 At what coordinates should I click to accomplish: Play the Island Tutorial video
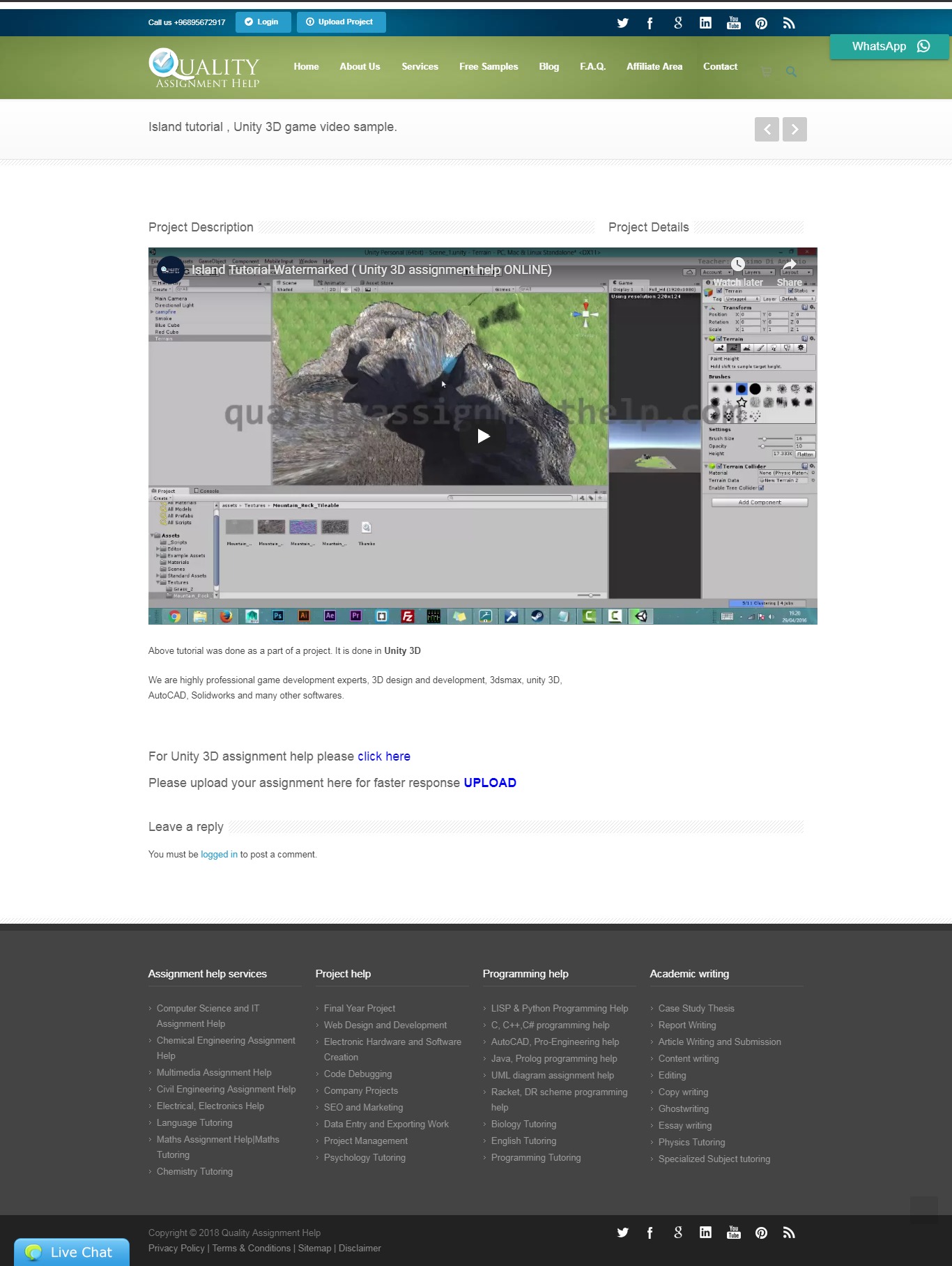pos(483,436)
